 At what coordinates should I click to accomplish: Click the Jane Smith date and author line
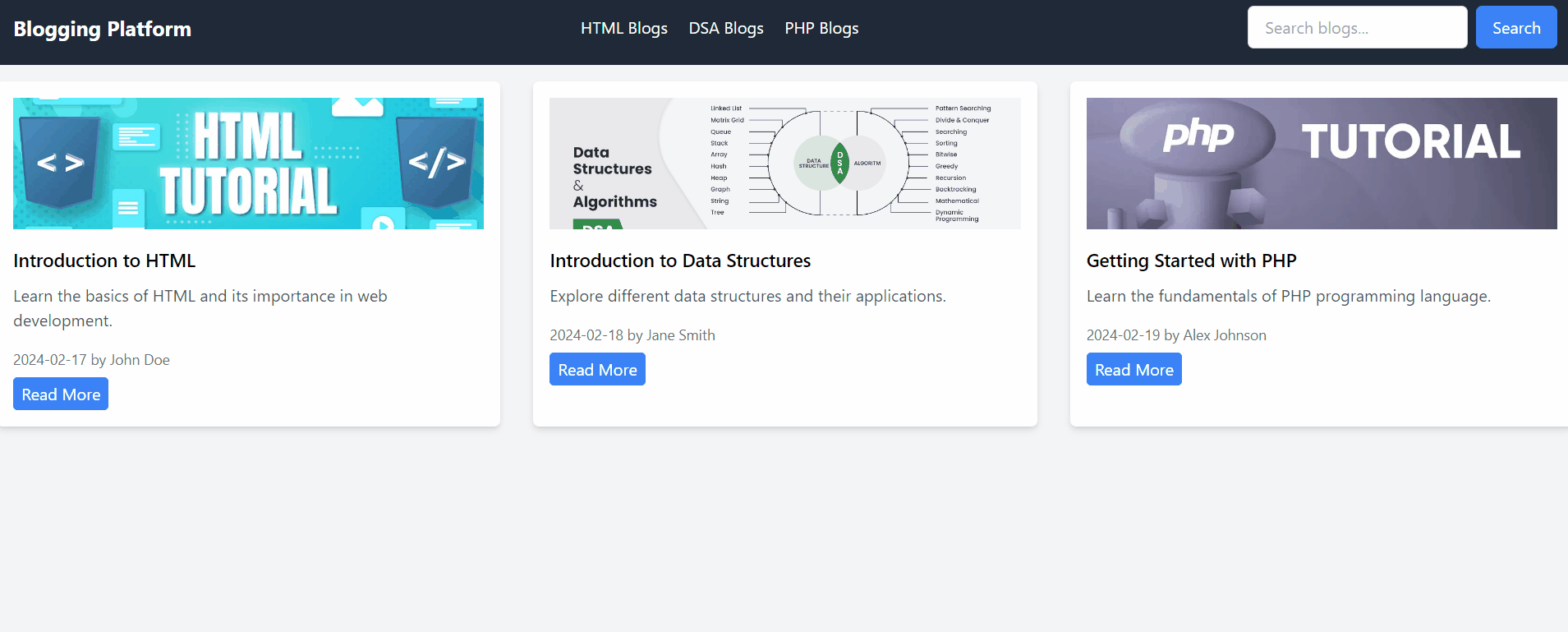coord(632,335)
